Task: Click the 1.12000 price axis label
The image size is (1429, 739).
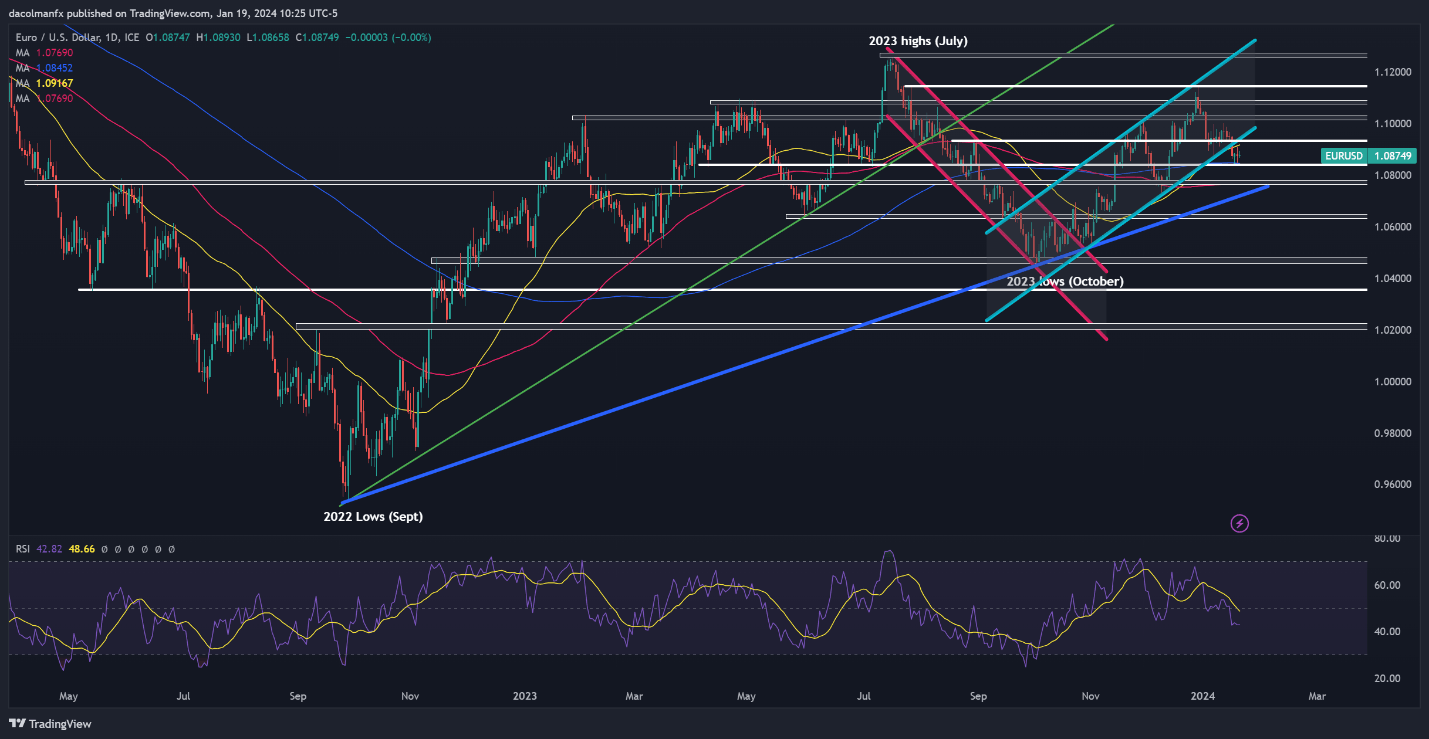Action: (1392, 72)
